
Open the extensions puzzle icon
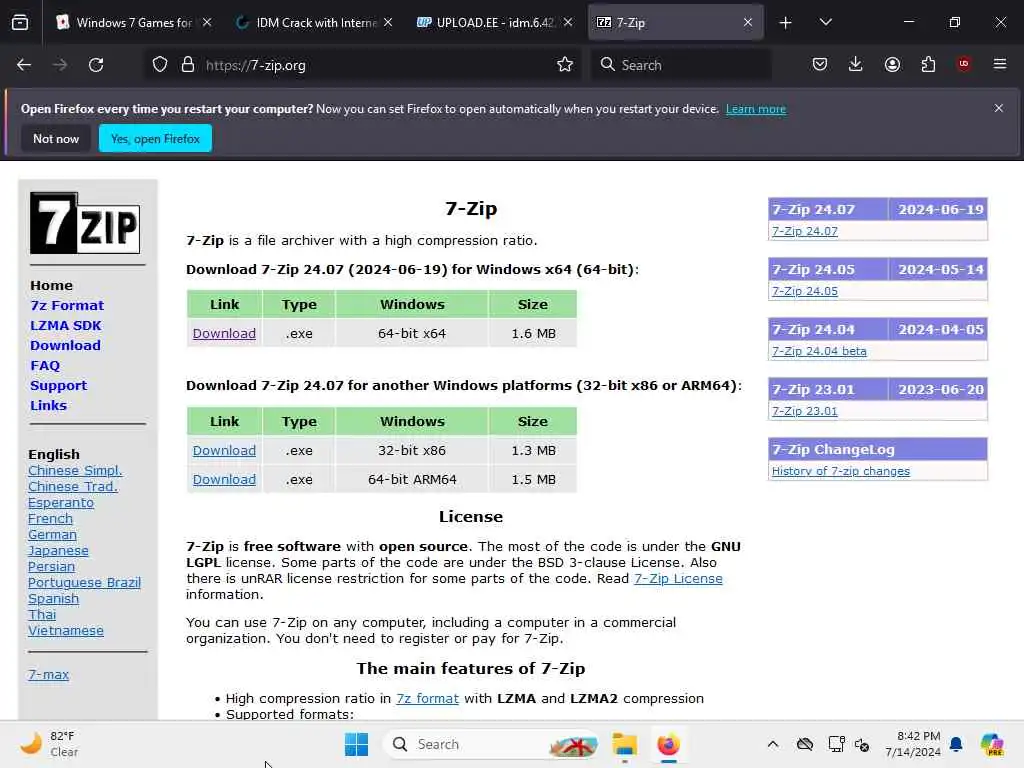point(928,64)
